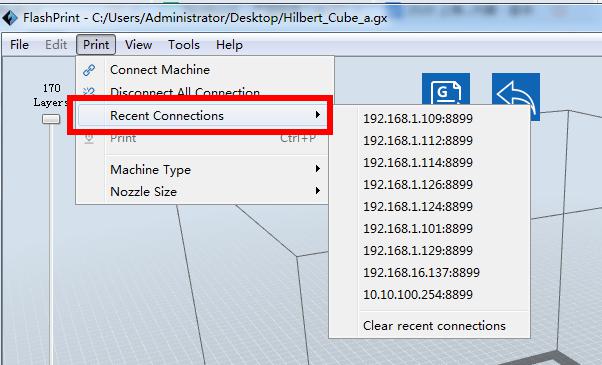Open the Edit menu
The width and height of the screenshot is (602, 365).
click(x=56, y=45)
